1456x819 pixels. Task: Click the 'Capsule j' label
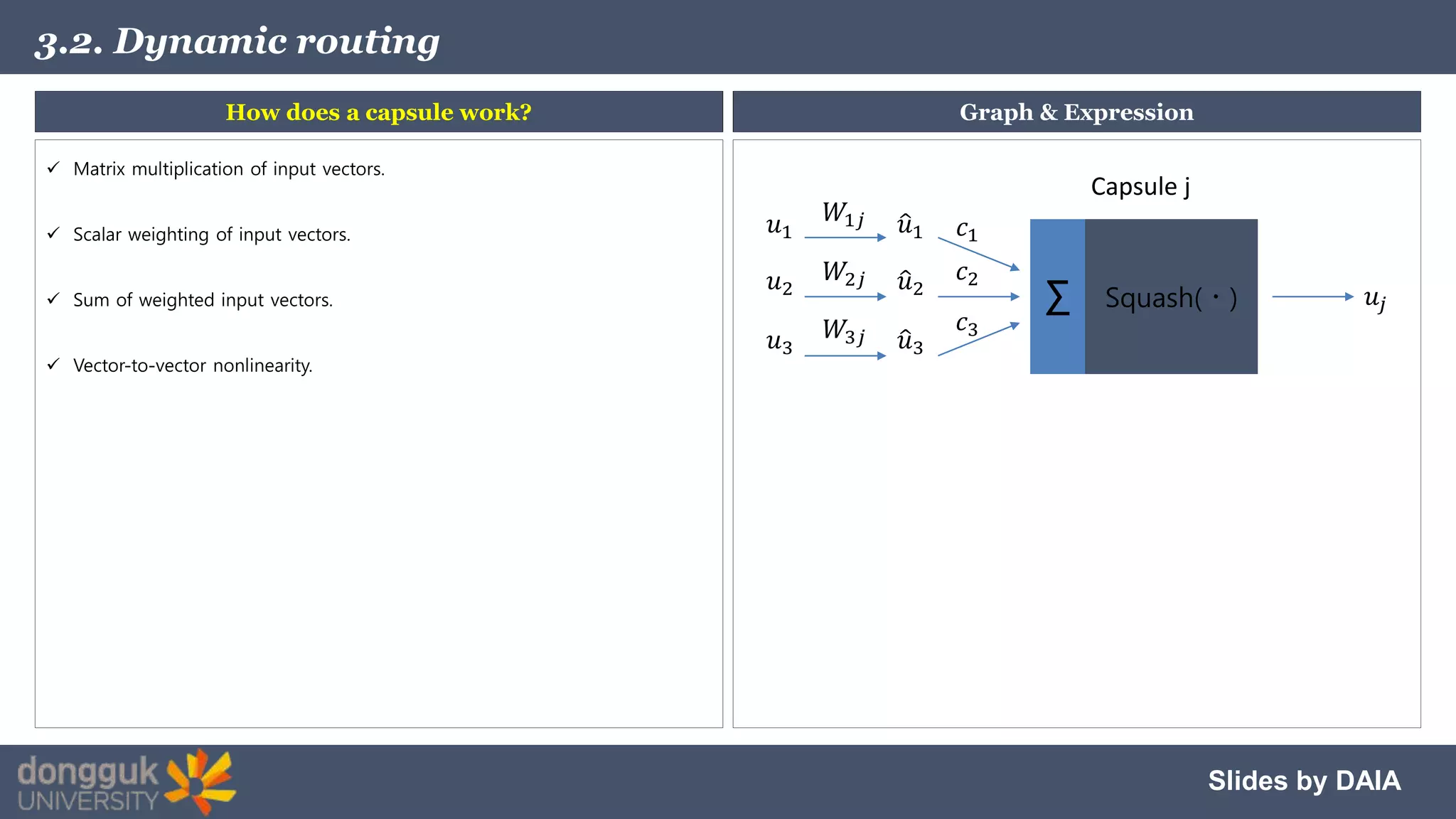point(1140,187)
